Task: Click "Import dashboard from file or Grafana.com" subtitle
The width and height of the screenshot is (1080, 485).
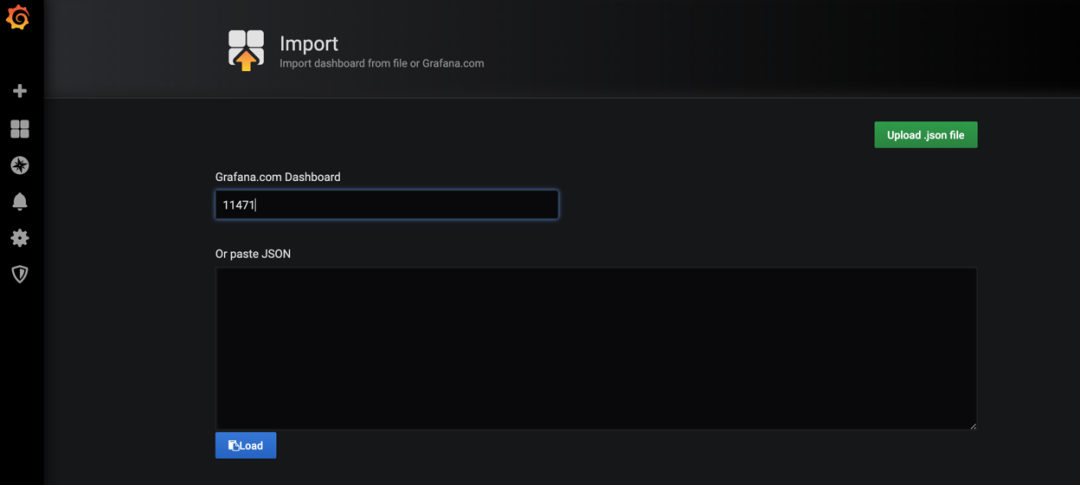Action: (382, 63)
